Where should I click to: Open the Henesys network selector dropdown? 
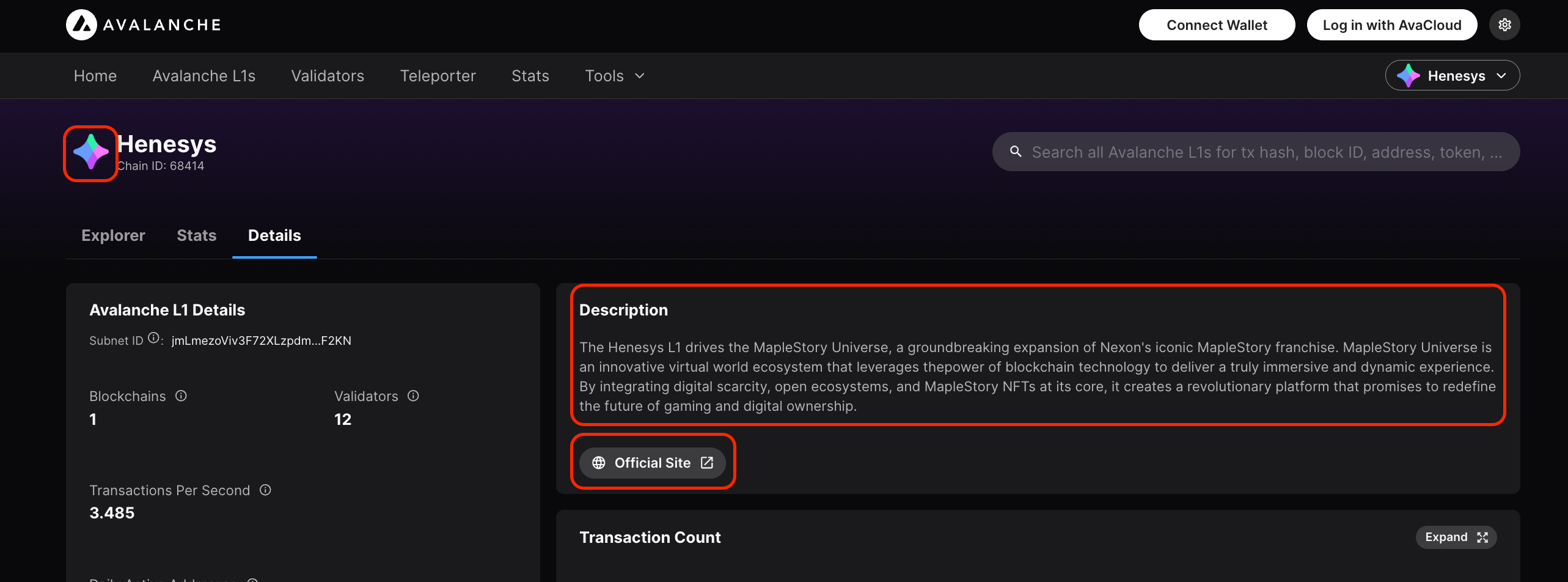[1452, 76]
